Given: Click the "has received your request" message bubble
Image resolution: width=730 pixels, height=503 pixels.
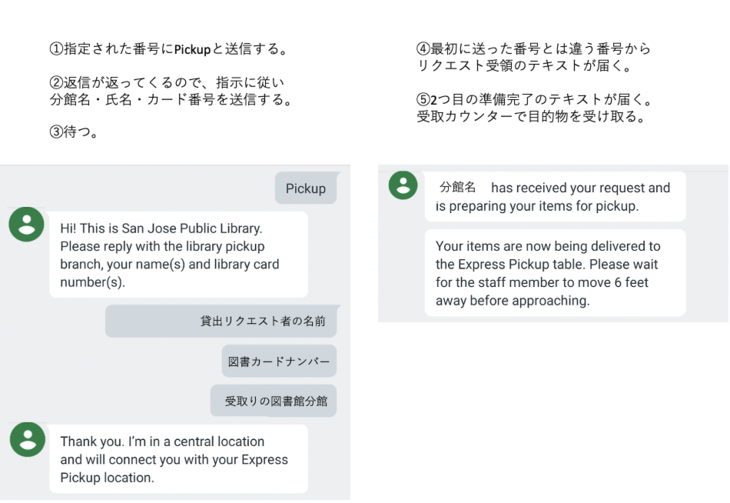Looking at the screenshot, I should [555, 197].
